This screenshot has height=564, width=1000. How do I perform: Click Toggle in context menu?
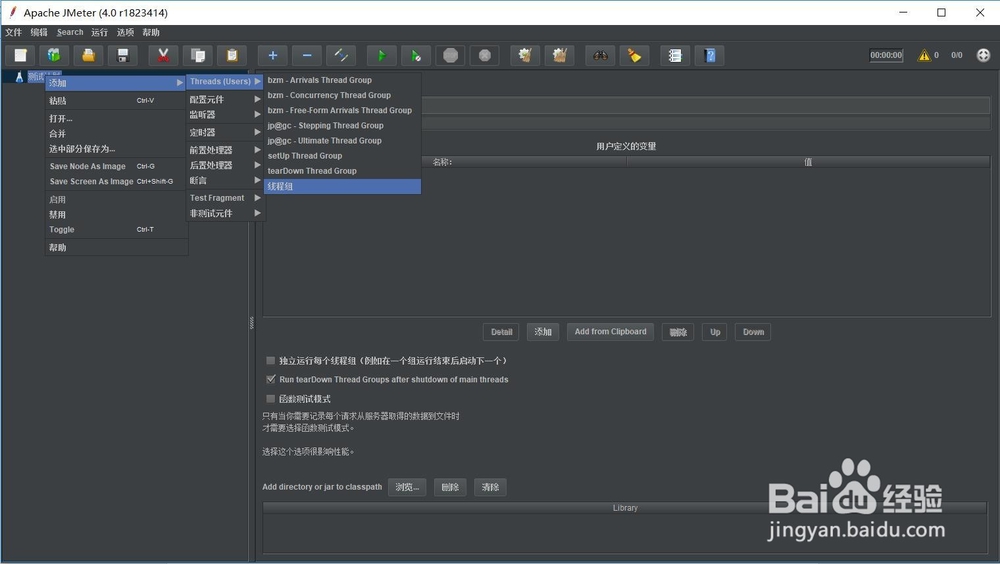pyautogui.click(x=115, y=230)
